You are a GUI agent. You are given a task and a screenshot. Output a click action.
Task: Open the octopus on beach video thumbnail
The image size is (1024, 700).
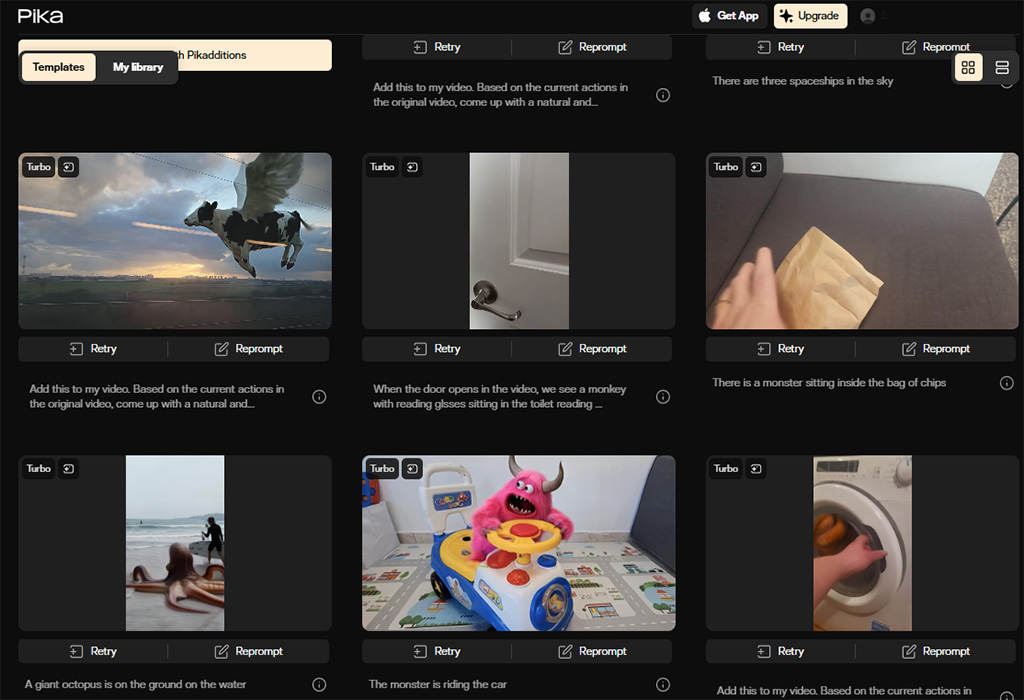[175, 543]
